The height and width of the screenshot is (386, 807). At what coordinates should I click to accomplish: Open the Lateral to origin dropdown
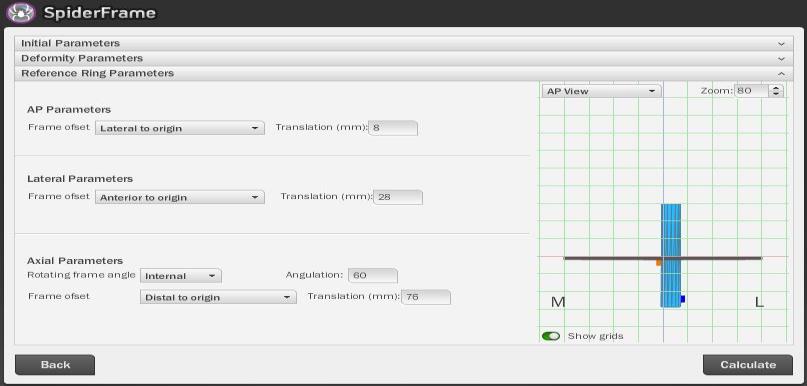click(180, 128)
